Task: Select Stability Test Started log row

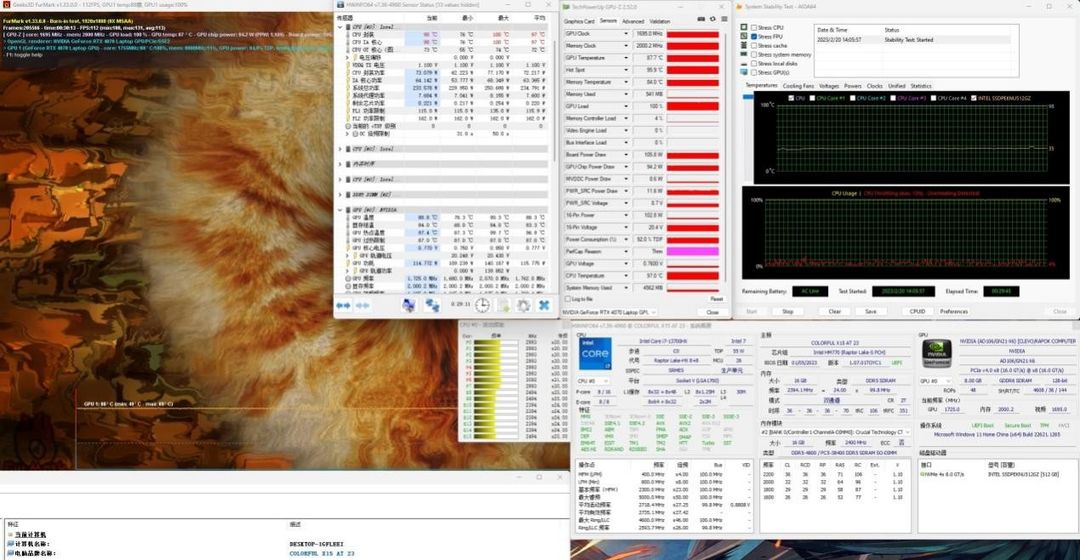Action: coord(913,40)
